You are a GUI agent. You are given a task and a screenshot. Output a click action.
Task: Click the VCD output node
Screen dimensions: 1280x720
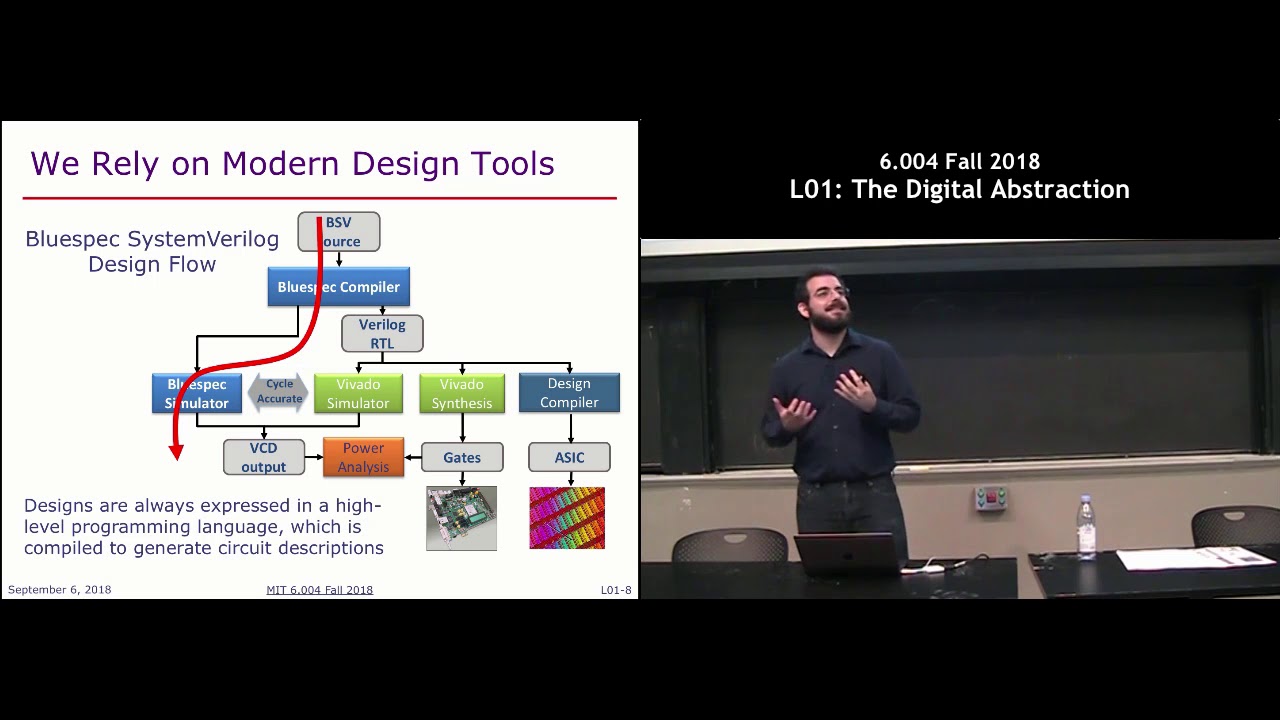point(263,458)
